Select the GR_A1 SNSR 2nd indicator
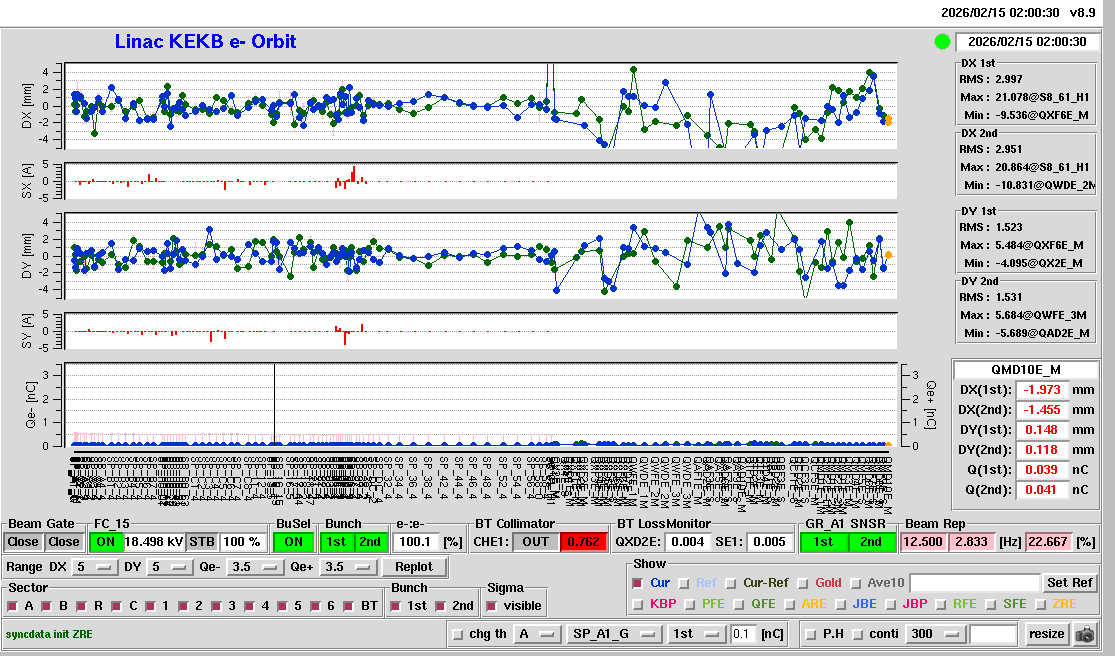Screen dimensions: 1115x656 [x=871, y=542]
